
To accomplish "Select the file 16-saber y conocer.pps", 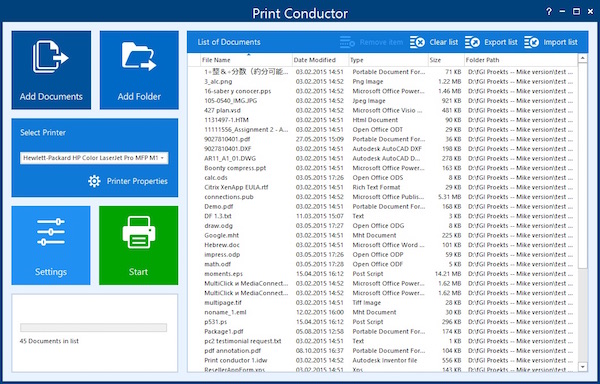I will (237, 91).
